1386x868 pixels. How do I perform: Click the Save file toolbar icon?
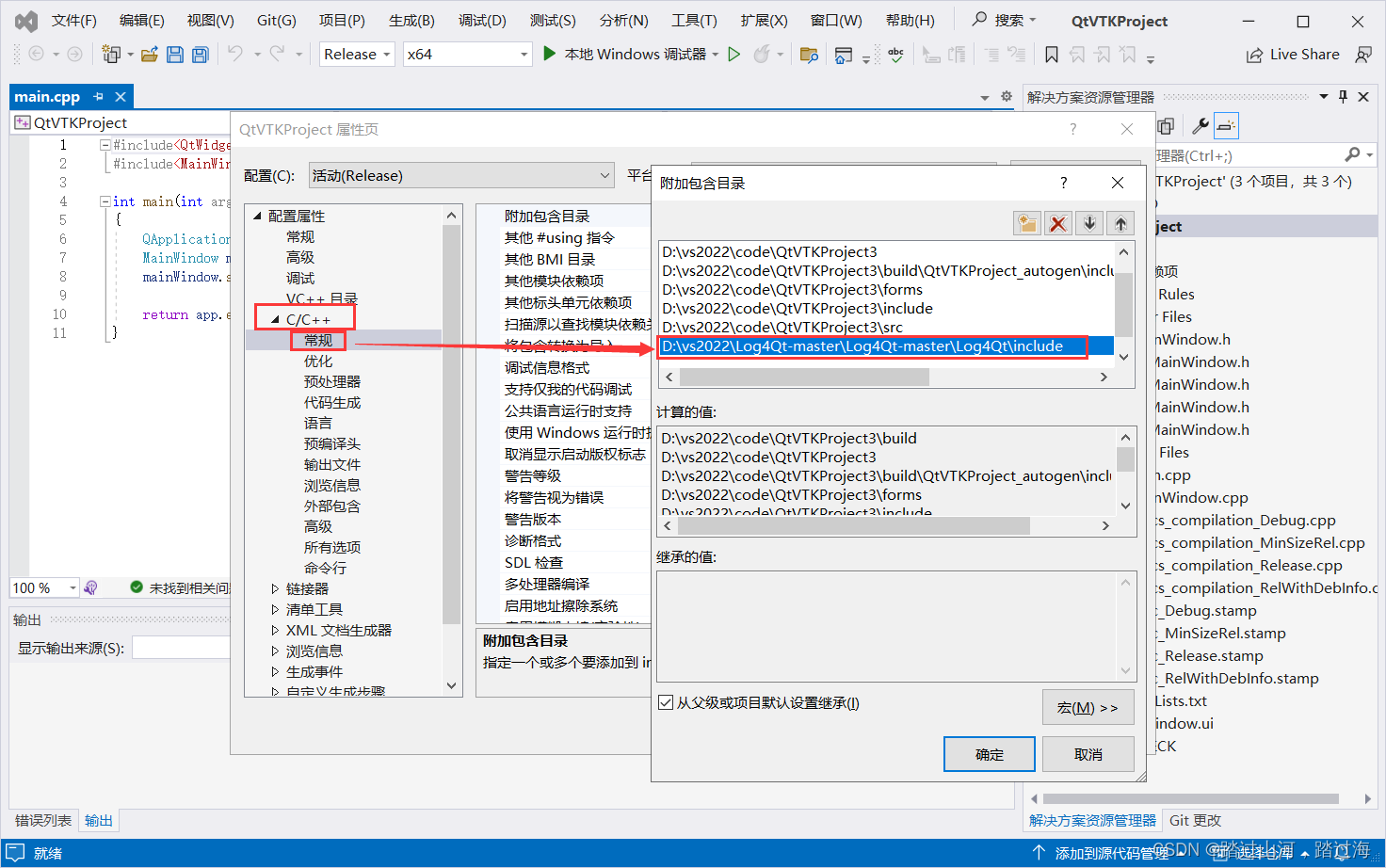(175, 55)
